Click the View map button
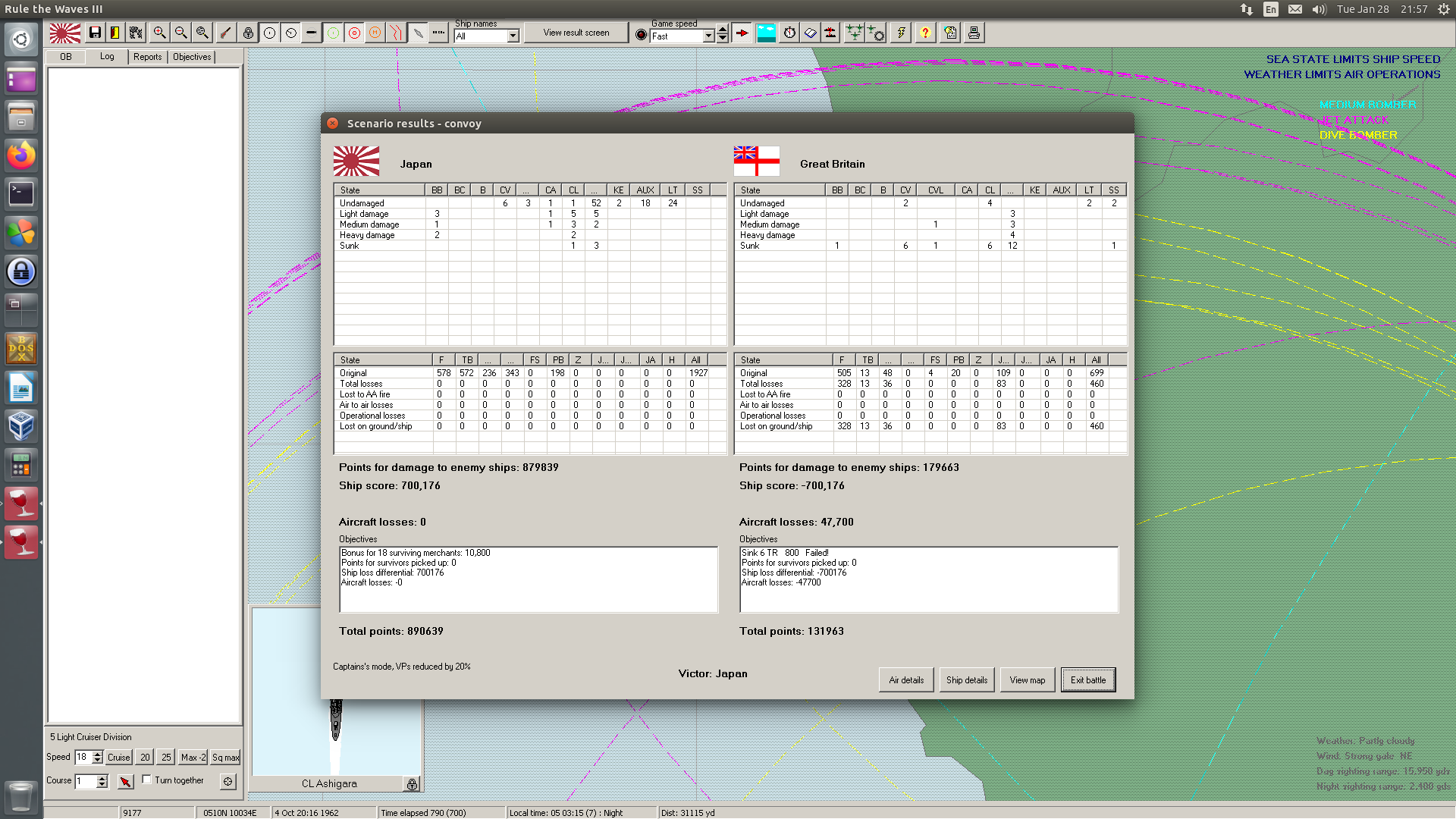The image size is (1456, 819). [1028, 680]
